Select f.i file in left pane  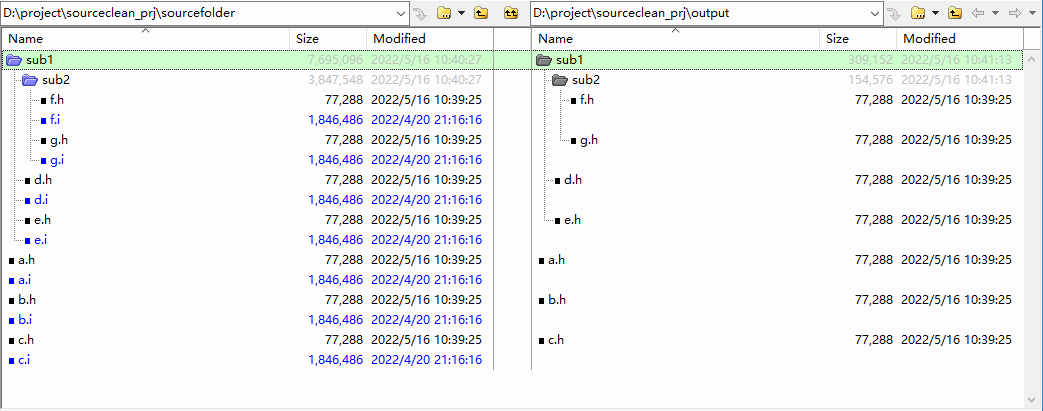click(55, 120)
